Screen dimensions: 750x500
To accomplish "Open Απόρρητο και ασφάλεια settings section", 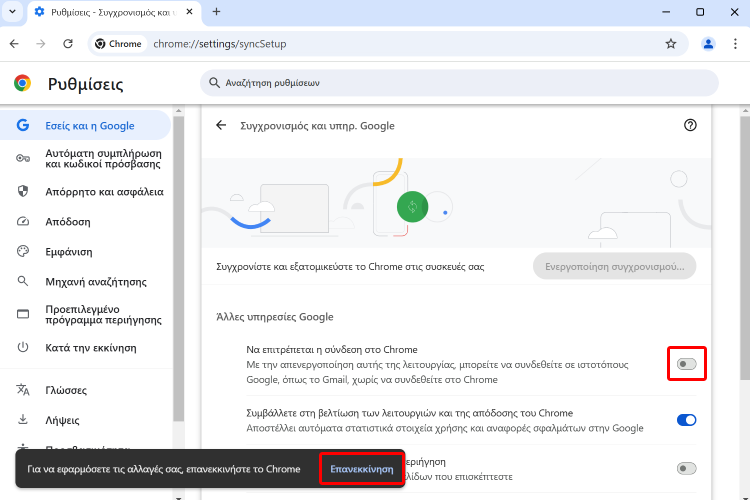I will [x=104, y=191].
